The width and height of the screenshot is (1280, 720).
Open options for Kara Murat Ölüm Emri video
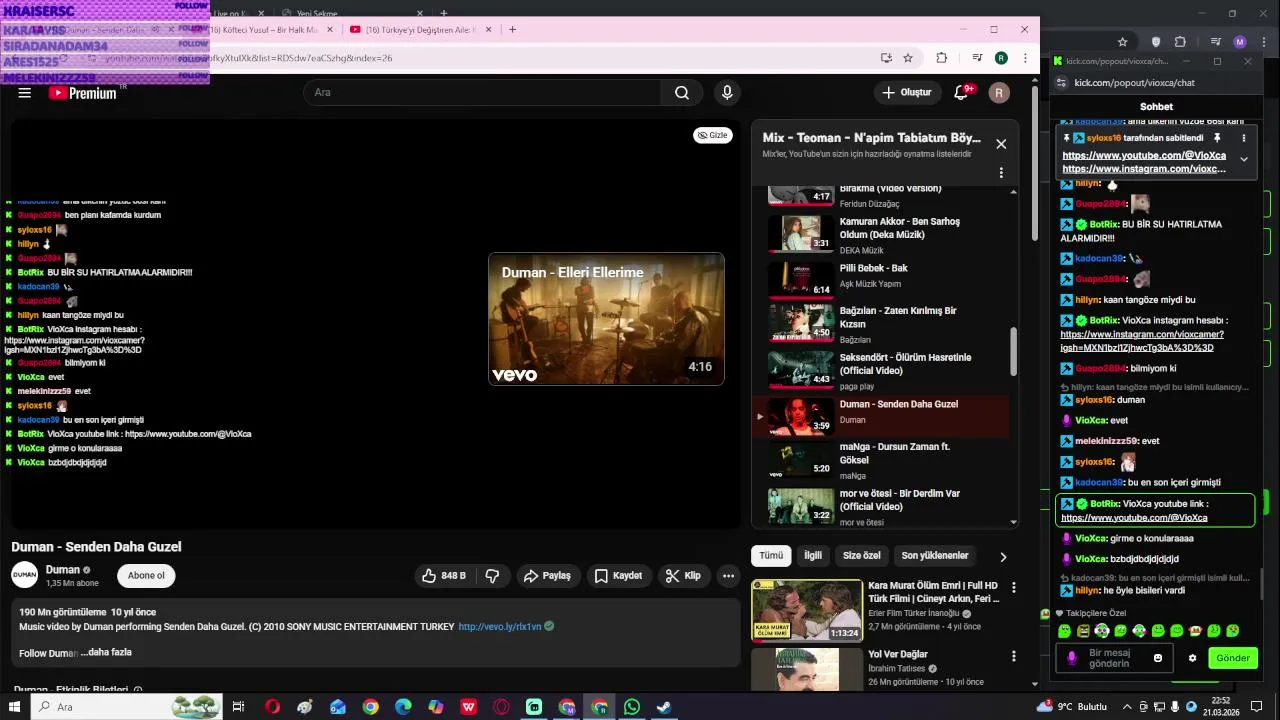pyautogui.click(x=1014, y=588)
